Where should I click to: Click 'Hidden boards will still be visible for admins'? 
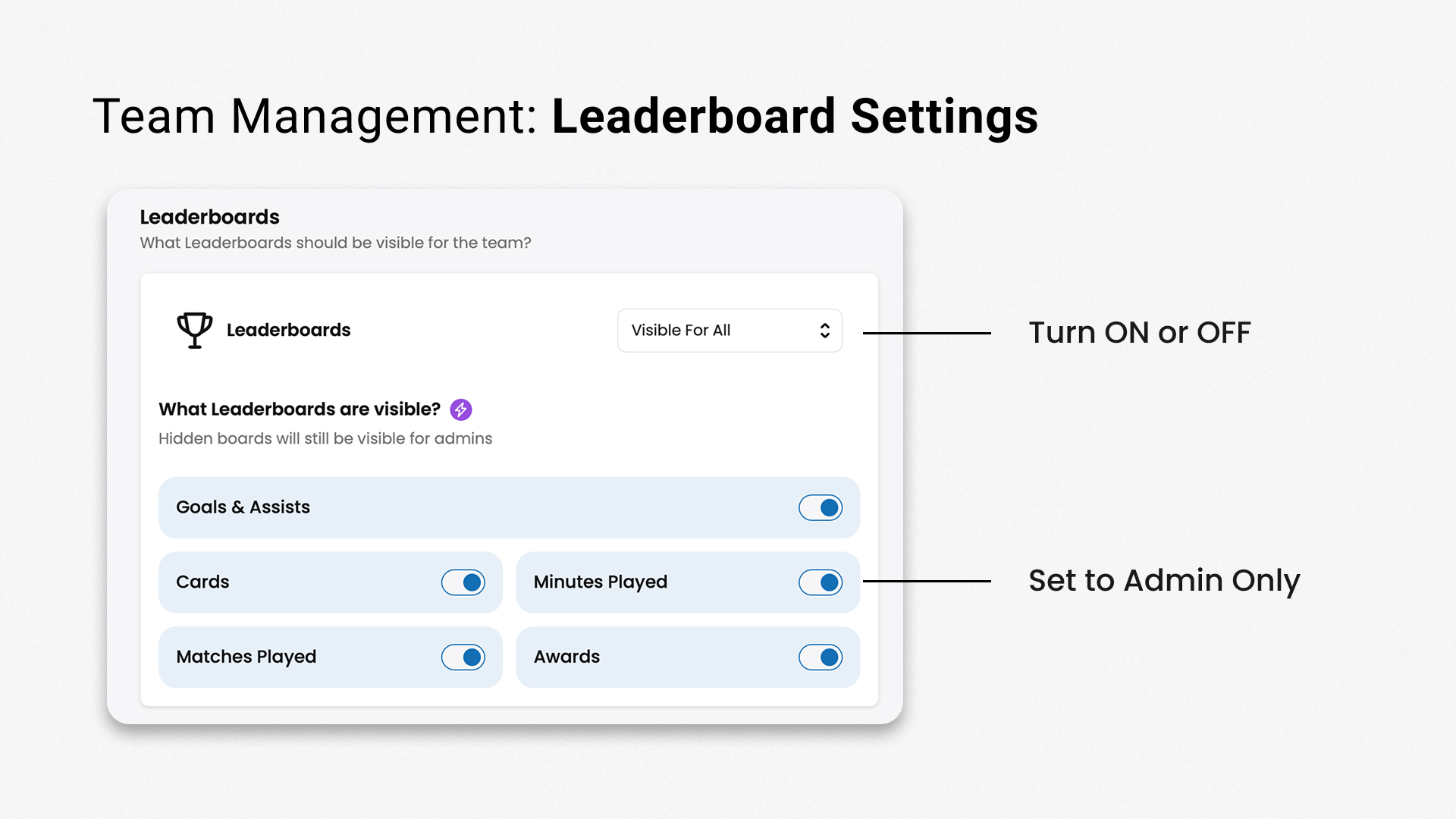point(325,438)
